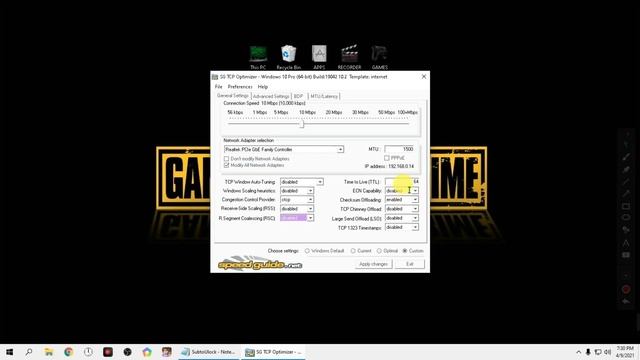Screen dimensions: 640x360
Task: Switch to the MTU/Latency tab
Action: click(324, 96)
